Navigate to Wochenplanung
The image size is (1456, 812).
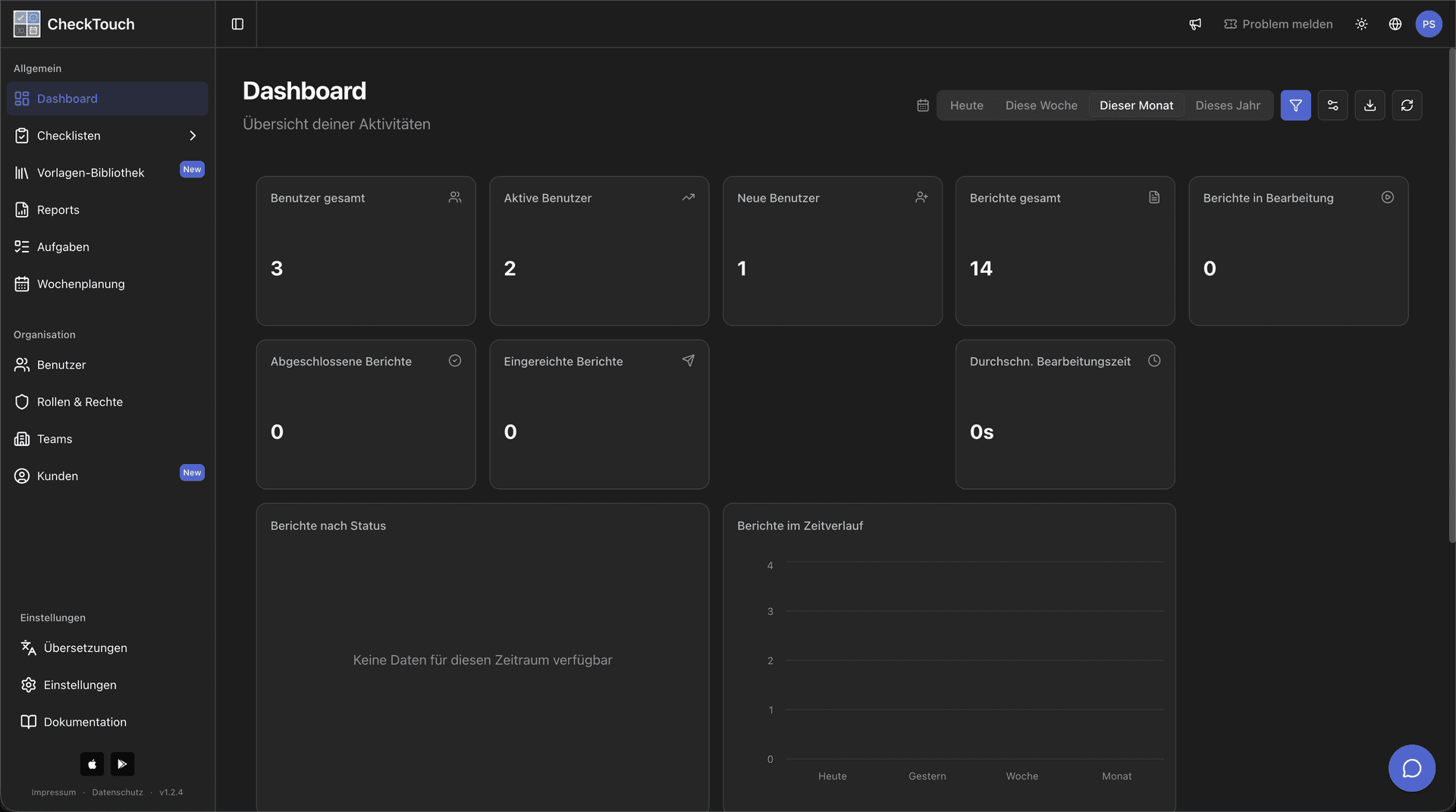coord(81,284)
